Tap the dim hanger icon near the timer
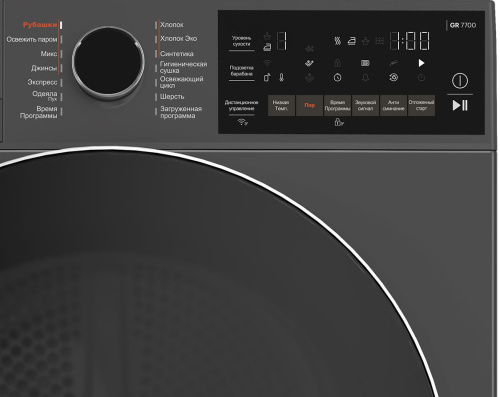The image size is (500, 397). [366, 41]
